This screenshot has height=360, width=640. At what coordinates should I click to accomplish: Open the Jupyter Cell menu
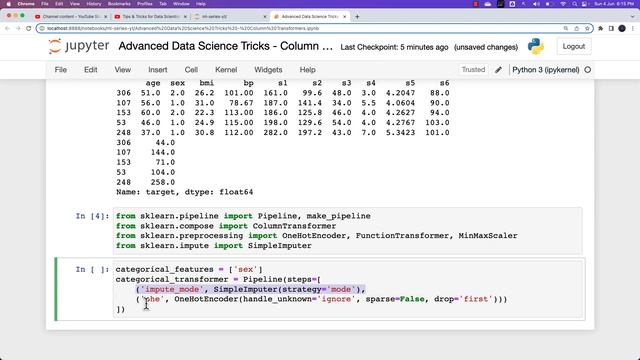191,70
